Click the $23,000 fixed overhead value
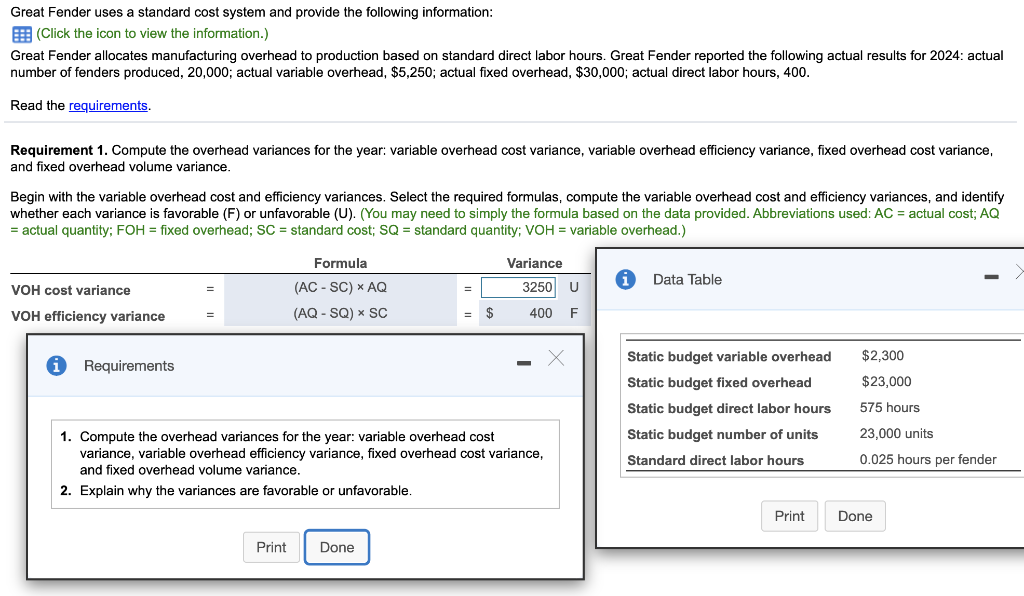Viewport: 1024px width, 596px height. 886,382
